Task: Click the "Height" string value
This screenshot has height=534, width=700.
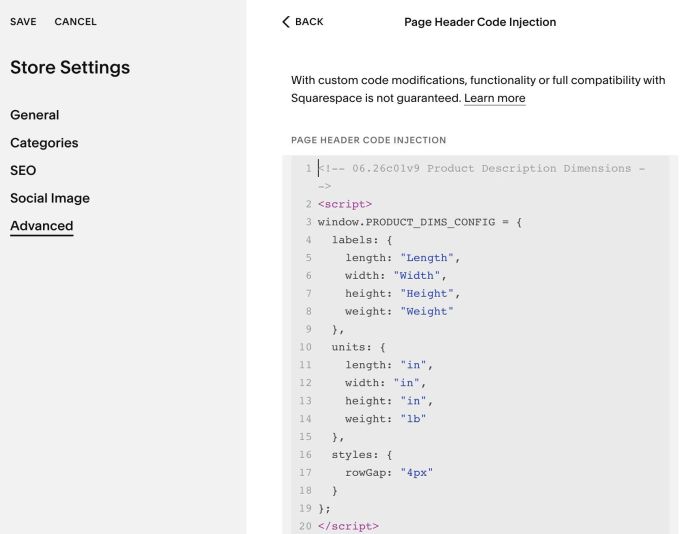Action: coord(427,294)
